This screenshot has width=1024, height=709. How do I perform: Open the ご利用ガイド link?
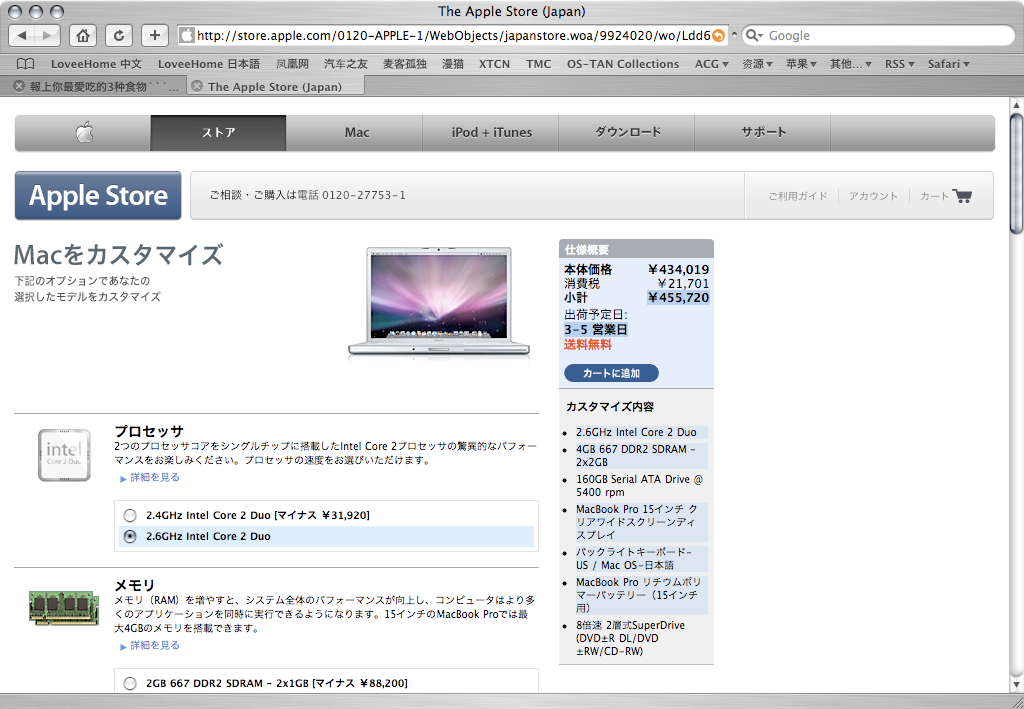point(797,196)
